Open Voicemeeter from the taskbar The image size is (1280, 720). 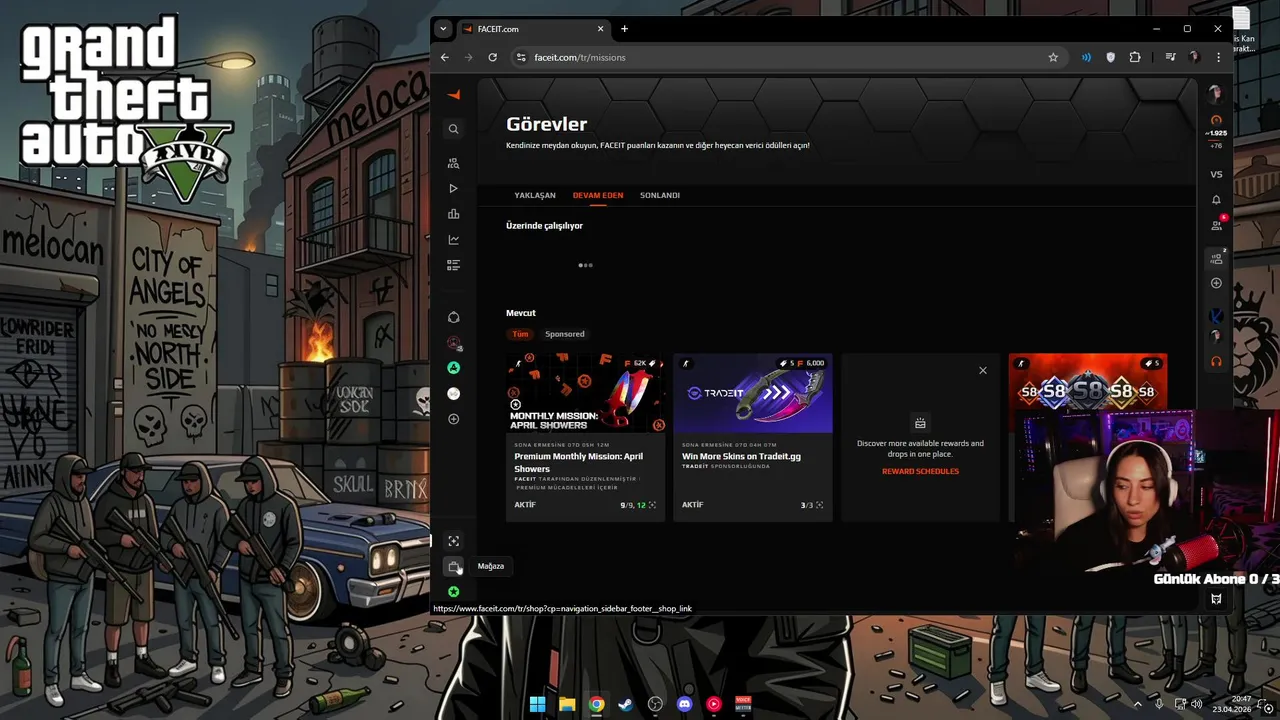click(743, 704)
